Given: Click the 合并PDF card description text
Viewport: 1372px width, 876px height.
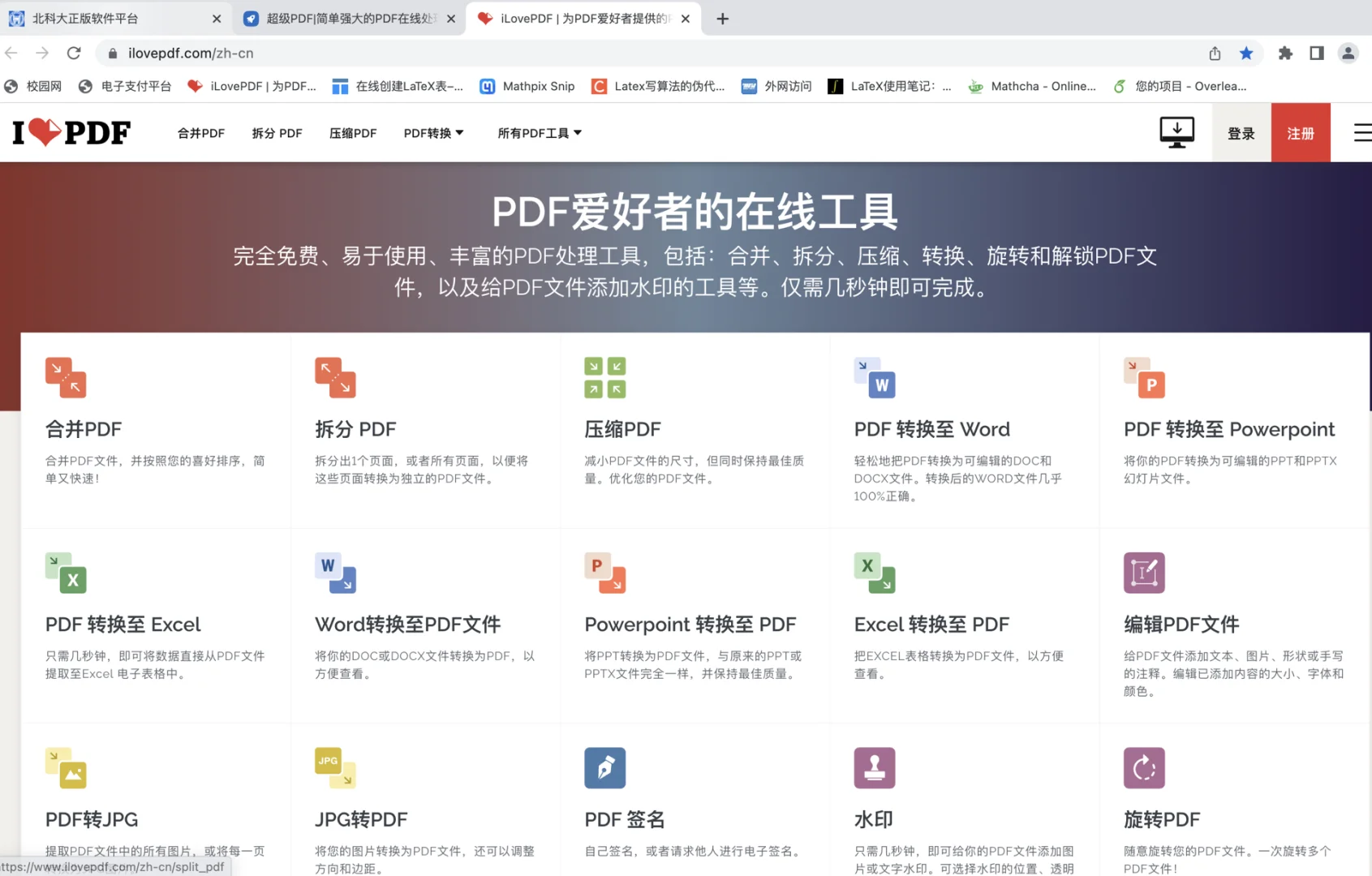Looking at the screenshot, I should 155,470.
